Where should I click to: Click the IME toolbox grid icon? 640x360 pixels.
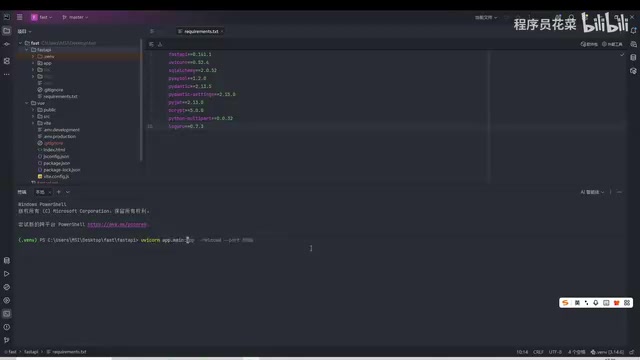click(x=627, y=302)
